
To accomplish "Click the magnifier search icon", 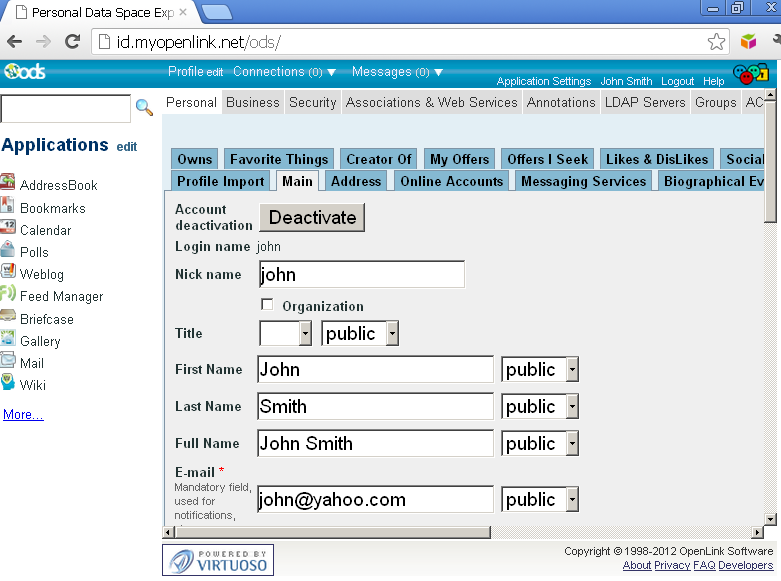I will pyautogui.click(x=144, y=107).
